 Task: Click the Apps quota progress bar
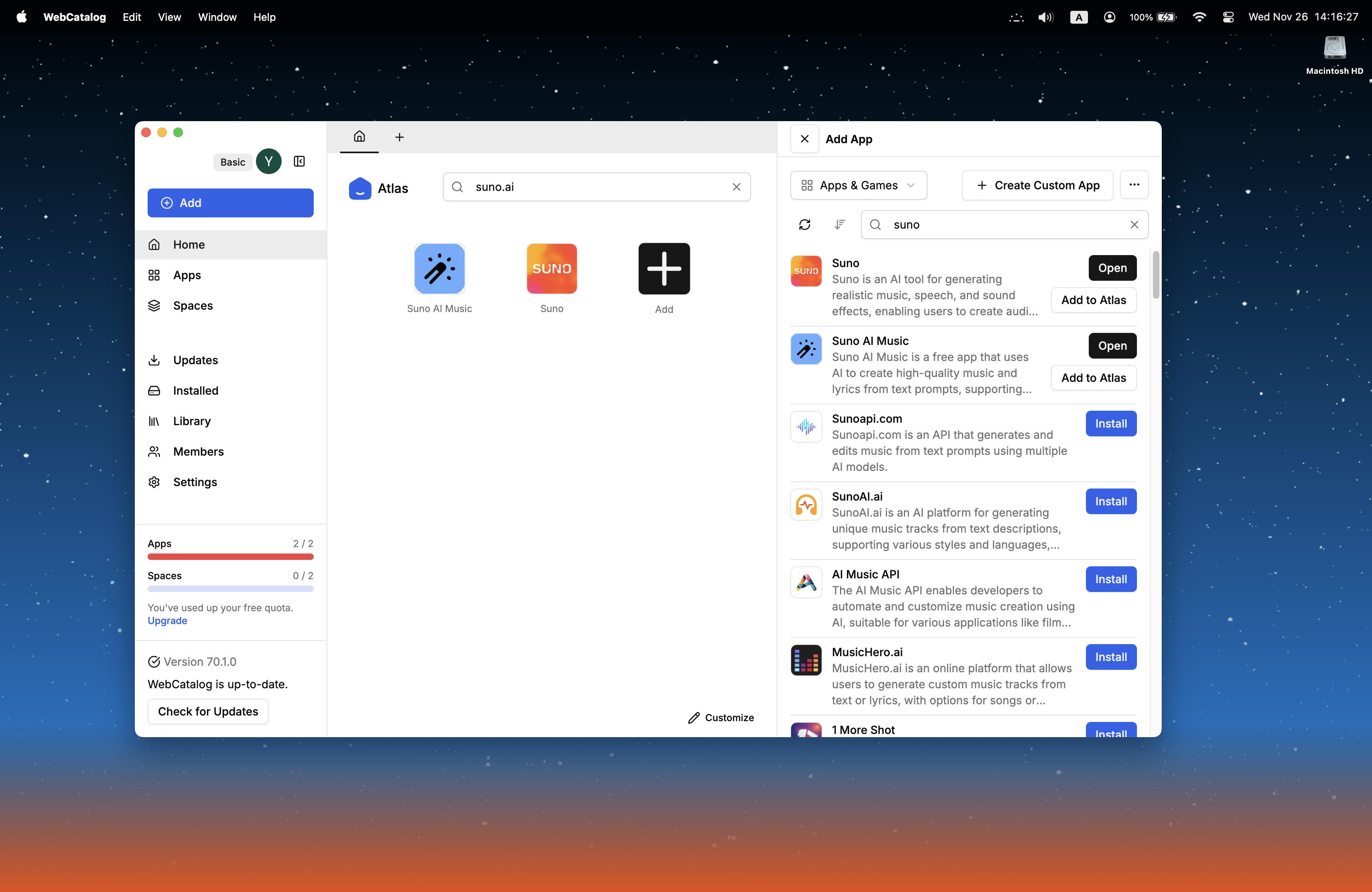231,557
